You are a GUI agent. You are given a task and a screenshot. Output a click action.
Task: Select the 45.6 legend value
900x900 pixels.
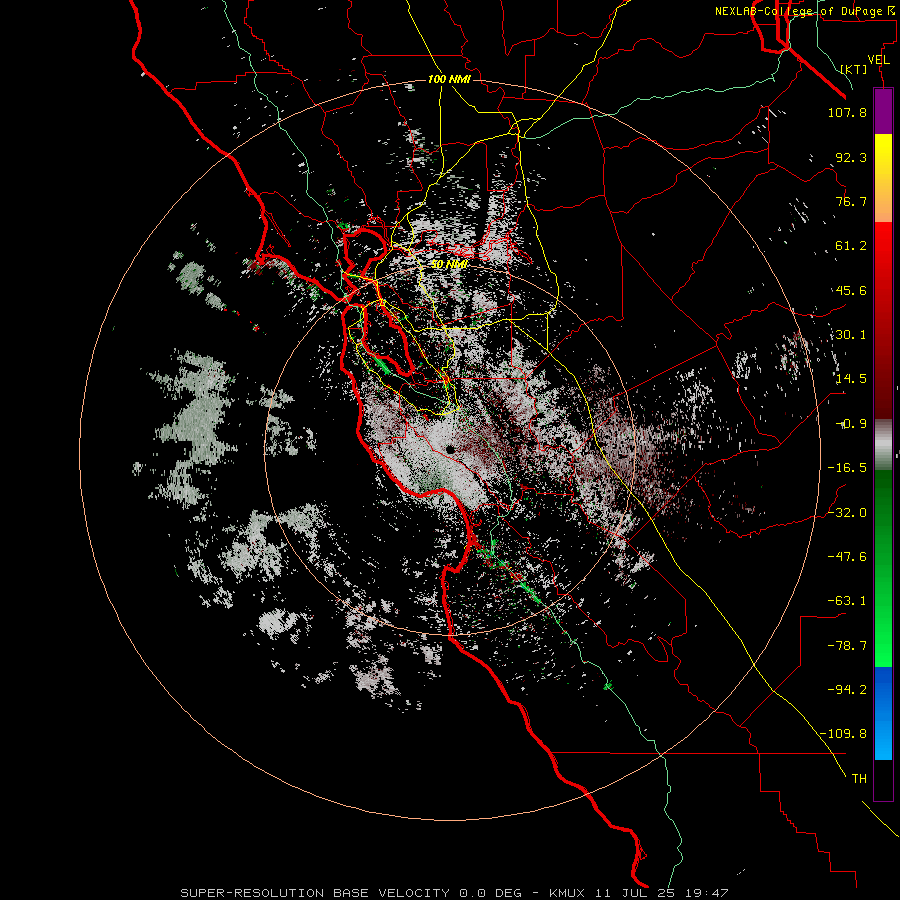pyautogui.click(x=851, y=290)
